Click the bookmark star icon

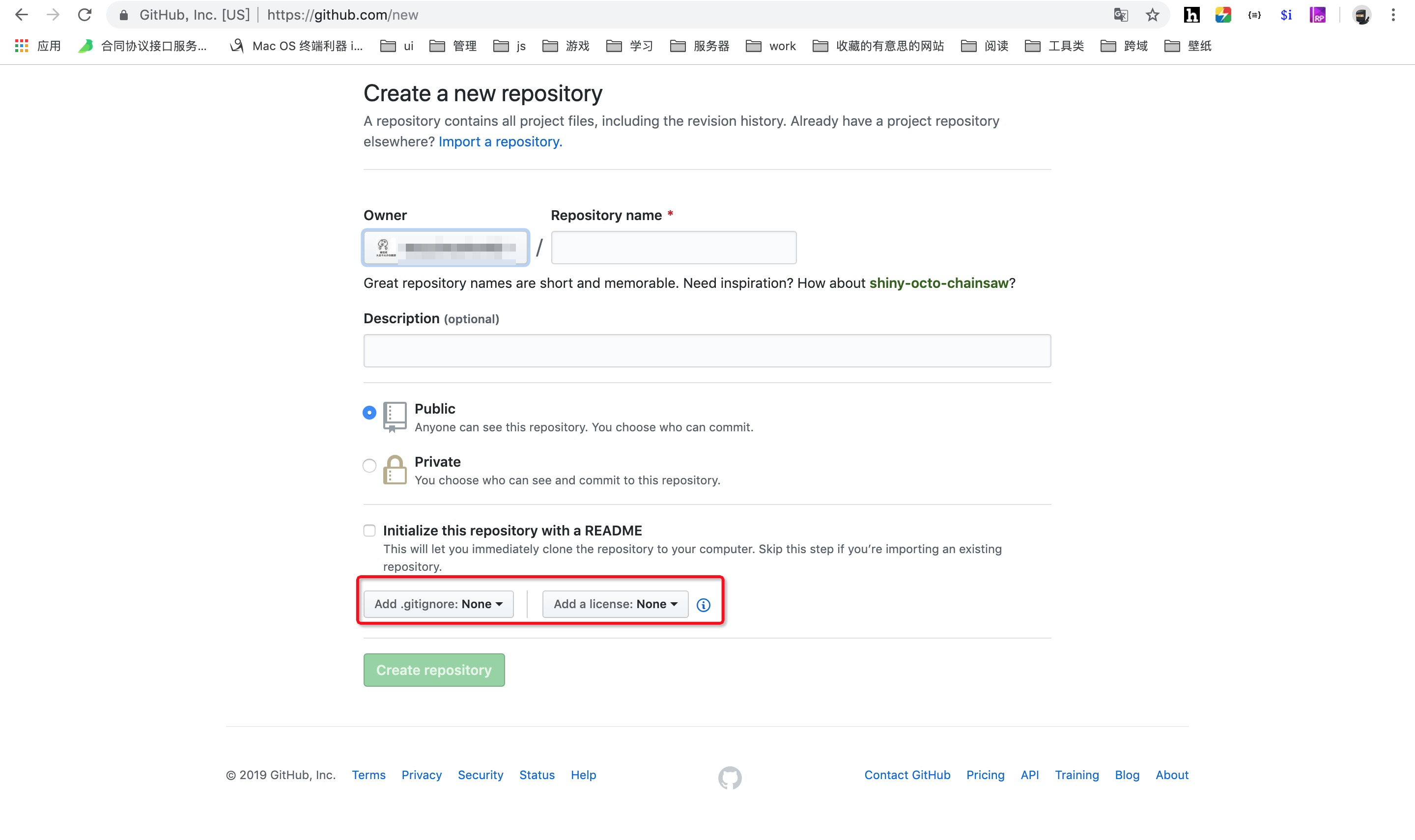[x=1152, y=15]
